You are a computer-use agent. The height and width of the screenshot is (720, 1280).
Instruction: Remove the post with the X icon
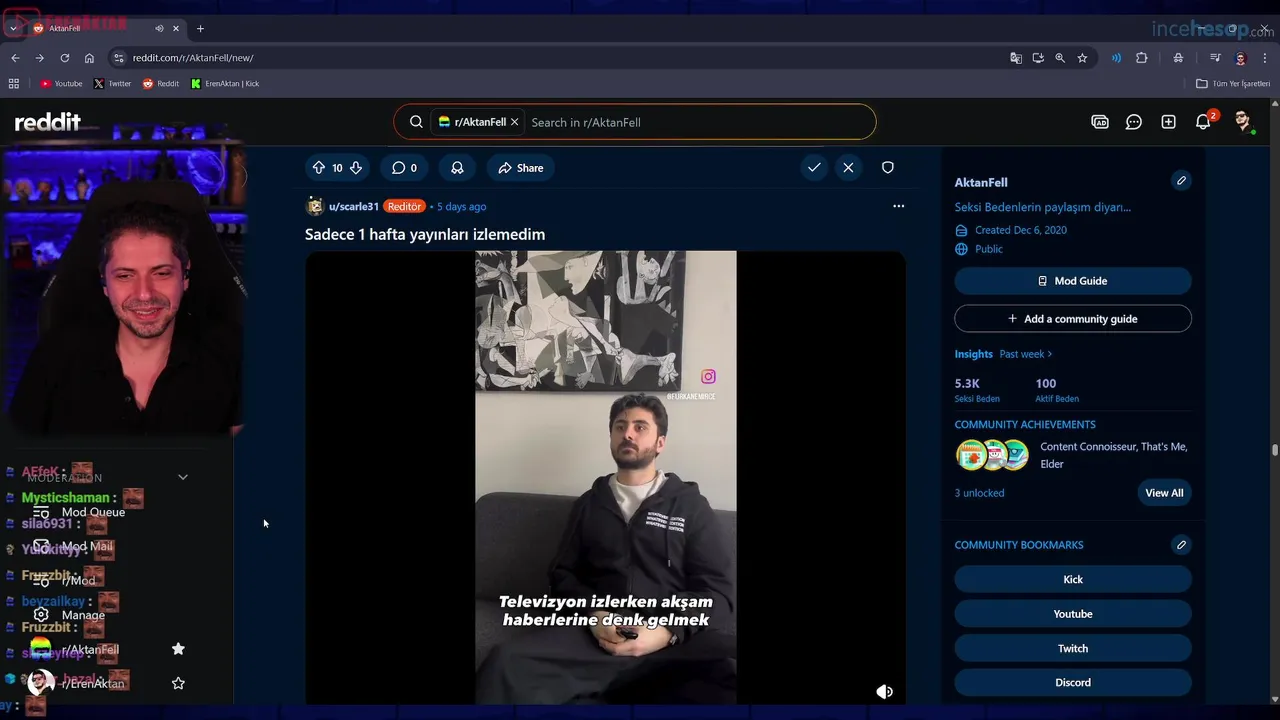coord(848,168)
